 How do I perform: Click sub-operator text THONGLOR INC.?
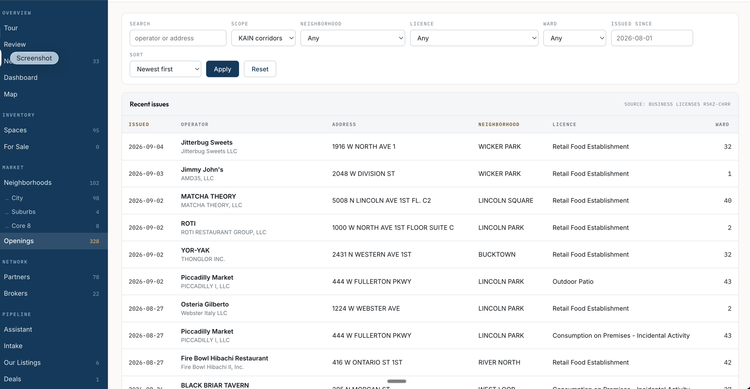pyautogui.click(x=203, y=259)
